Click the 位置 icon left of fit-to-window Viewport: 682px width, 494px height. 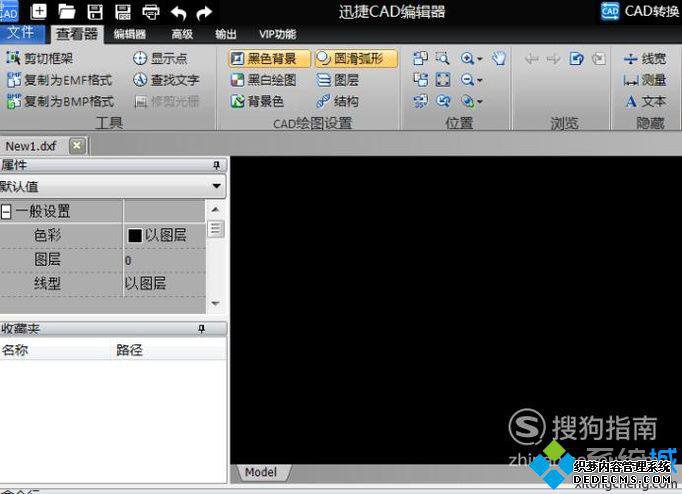coord(420,80)
